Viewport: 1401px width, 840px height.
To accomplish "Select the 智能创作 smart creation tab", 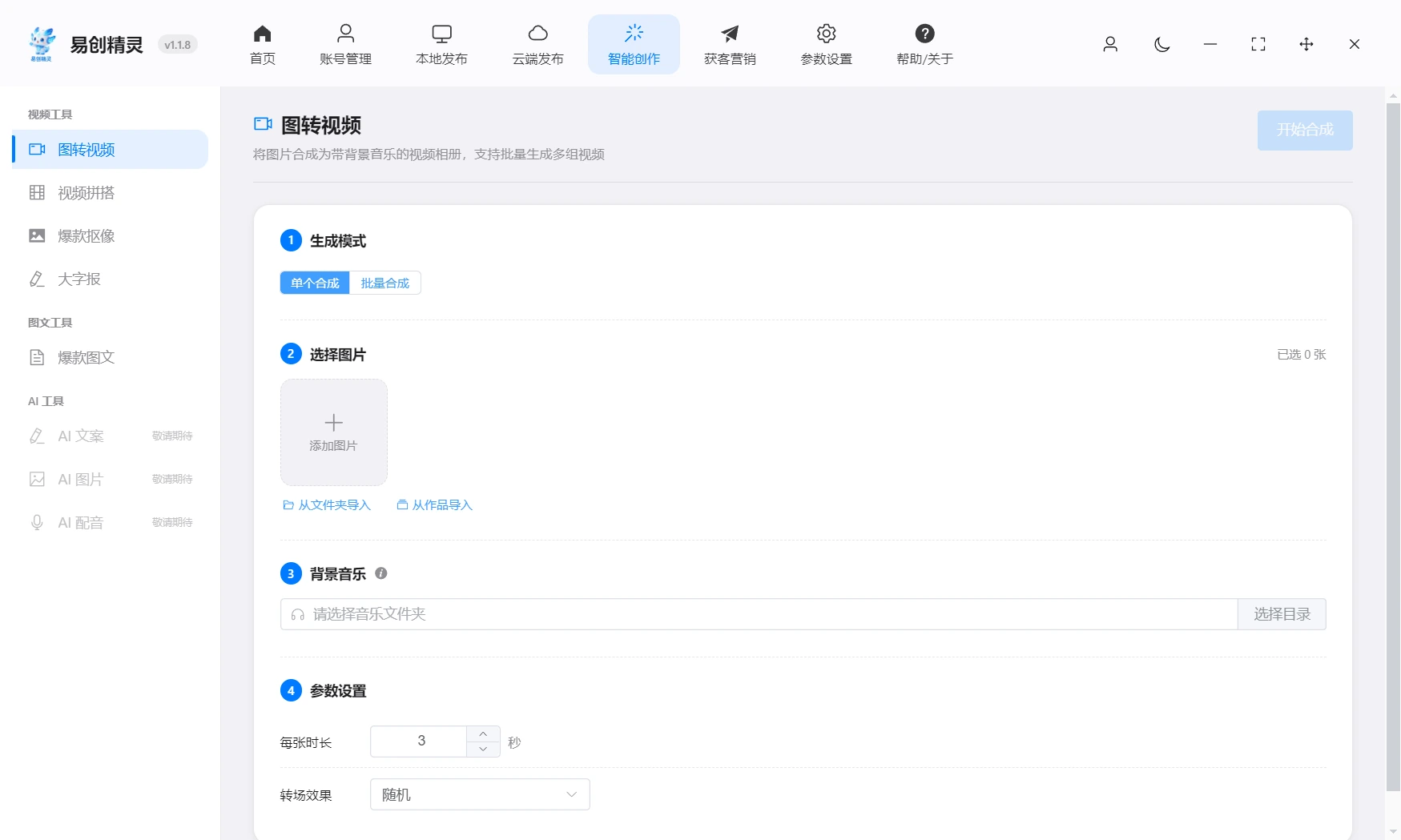I will click(634, 45).
